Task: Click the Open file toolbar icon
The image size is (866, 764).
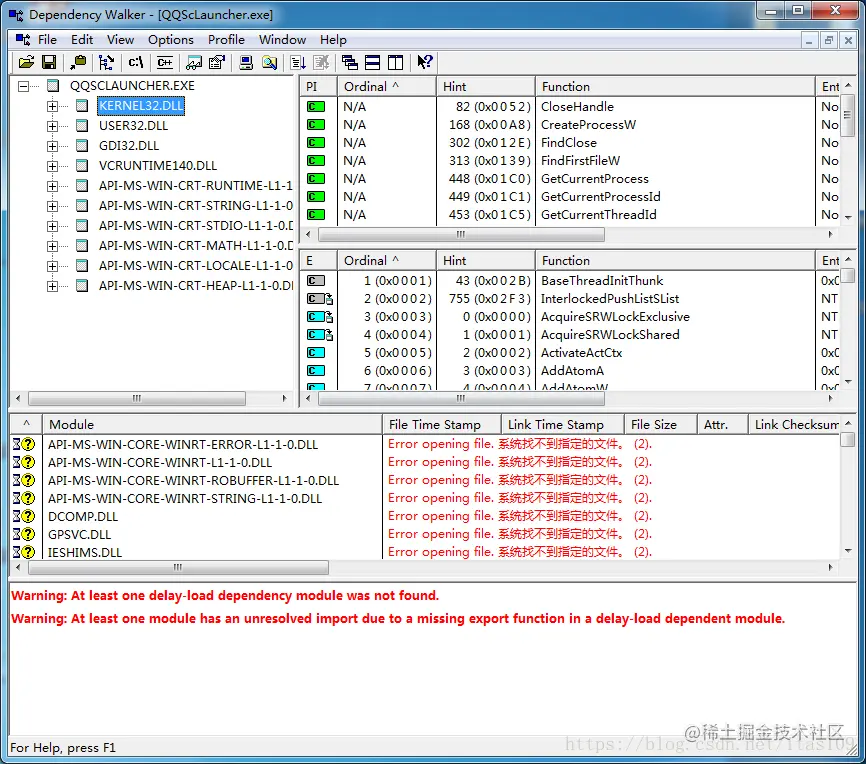Action: point(26,62)
